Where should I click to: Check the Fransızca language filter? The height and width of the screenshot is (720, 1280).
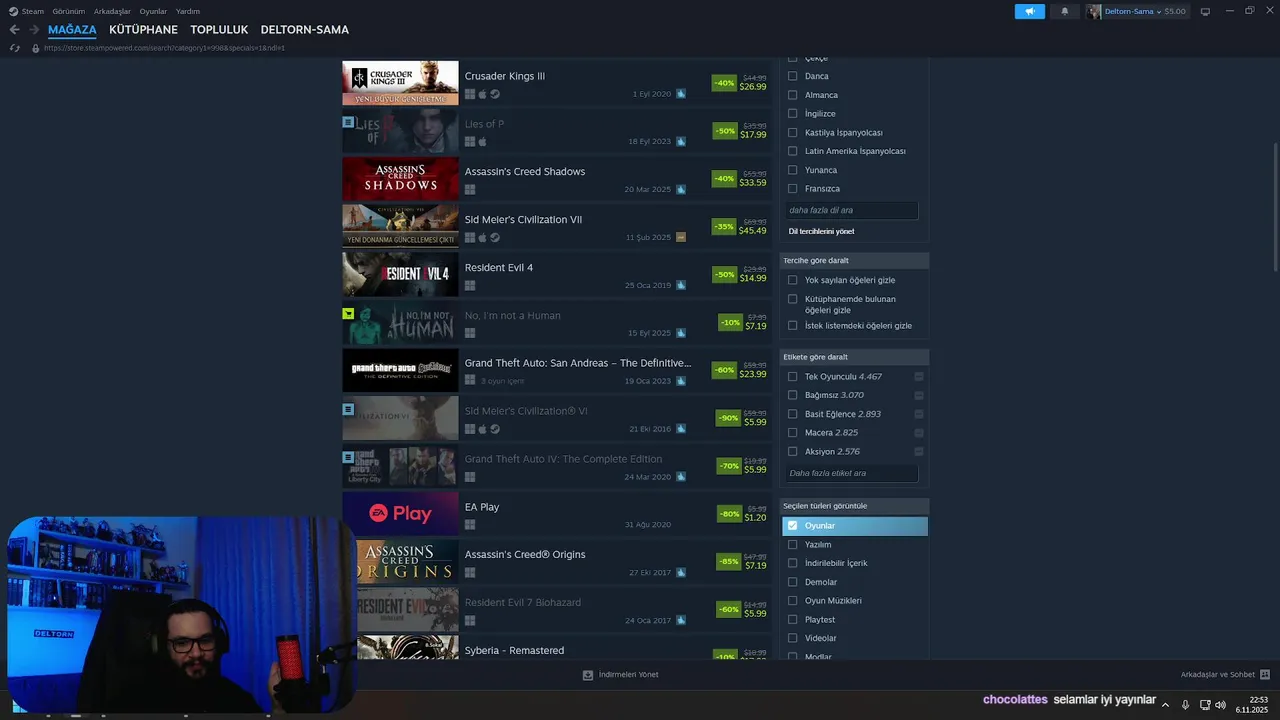click(x=793, y=189)
